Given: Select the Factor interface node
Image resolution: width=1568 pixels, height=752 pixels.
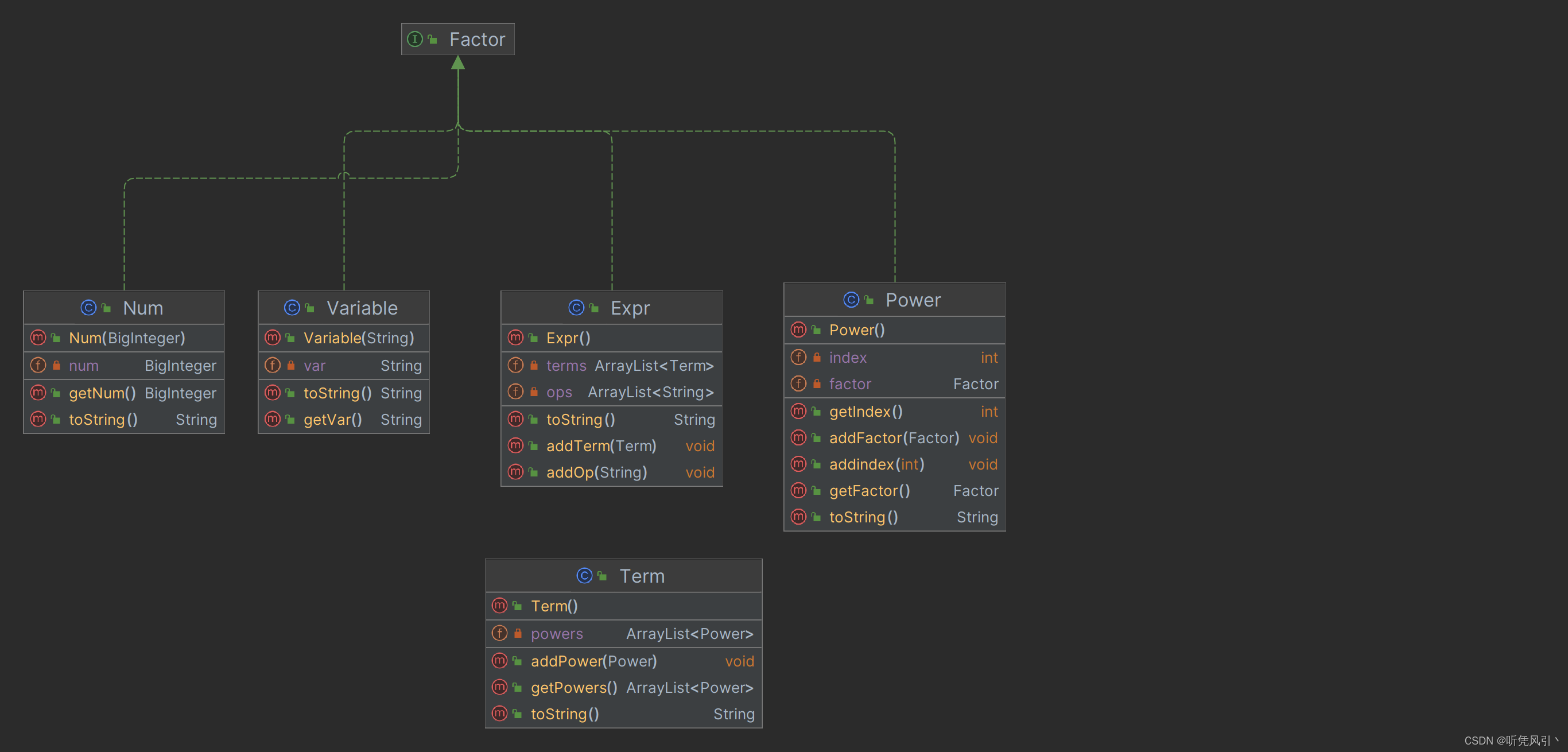Looking at the screenshot, I should [458, 40].
